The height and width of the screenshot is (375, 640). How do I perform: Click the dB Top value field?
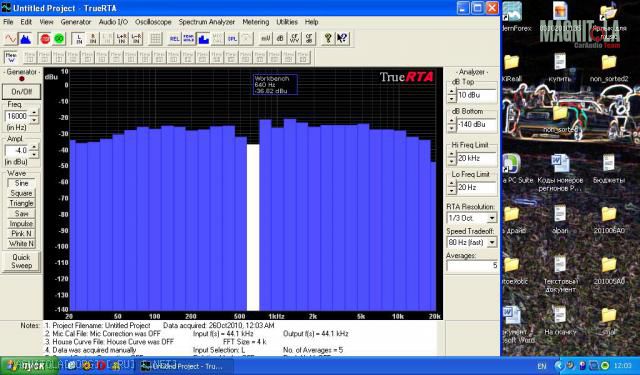click(x=477, y=95)
